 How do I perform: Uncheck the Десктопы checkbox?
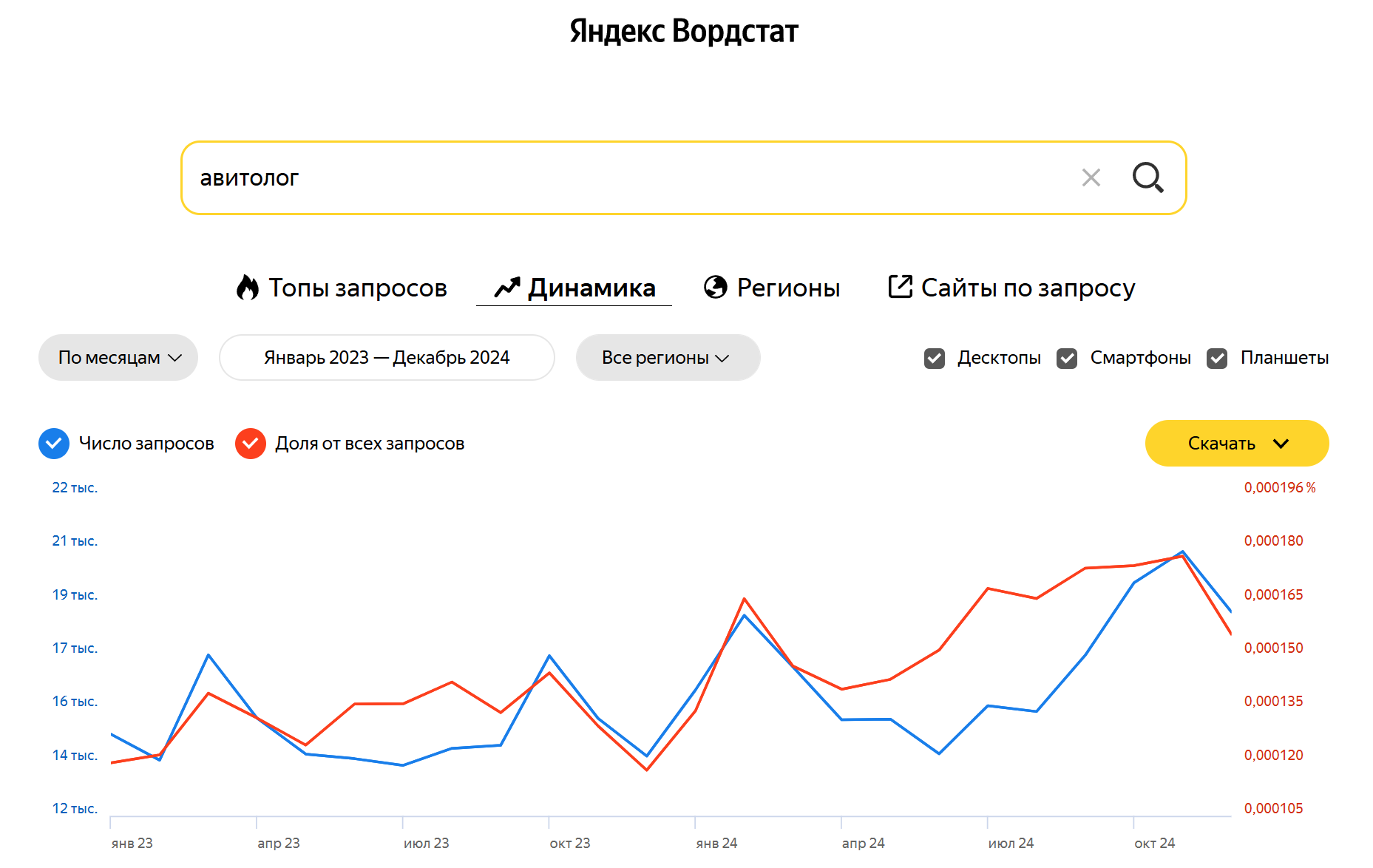click(x=935, y=359)
